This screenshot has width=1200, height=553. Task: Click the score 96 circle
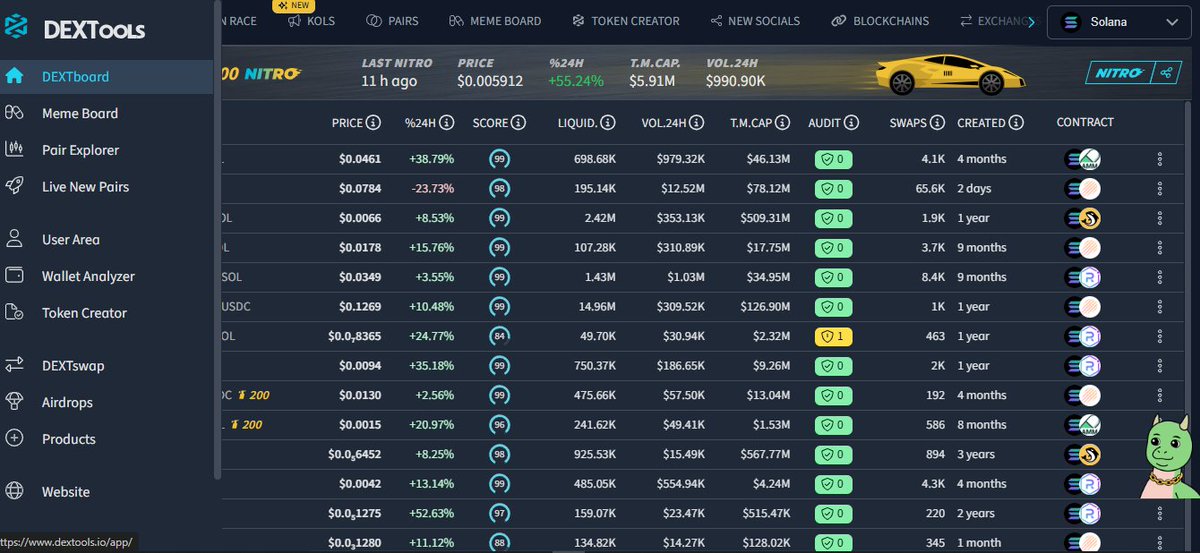pos(498,425)
